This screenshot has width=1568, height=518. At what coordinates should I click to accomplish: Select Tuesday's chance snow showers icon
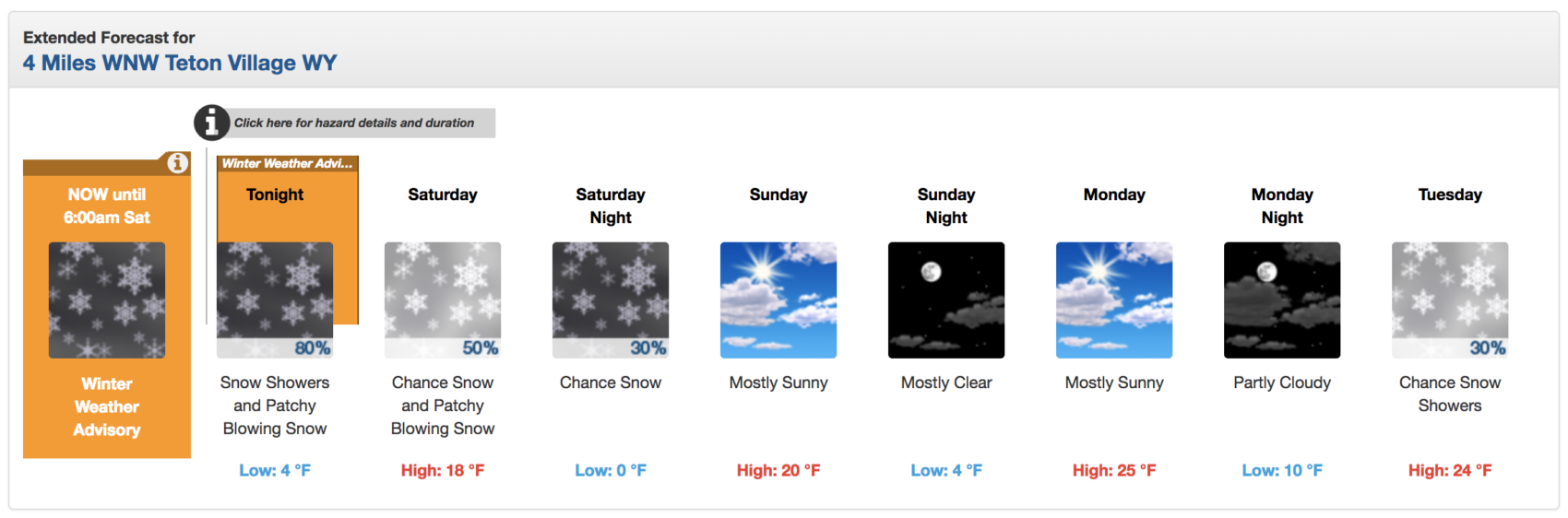click(1450, 300)
